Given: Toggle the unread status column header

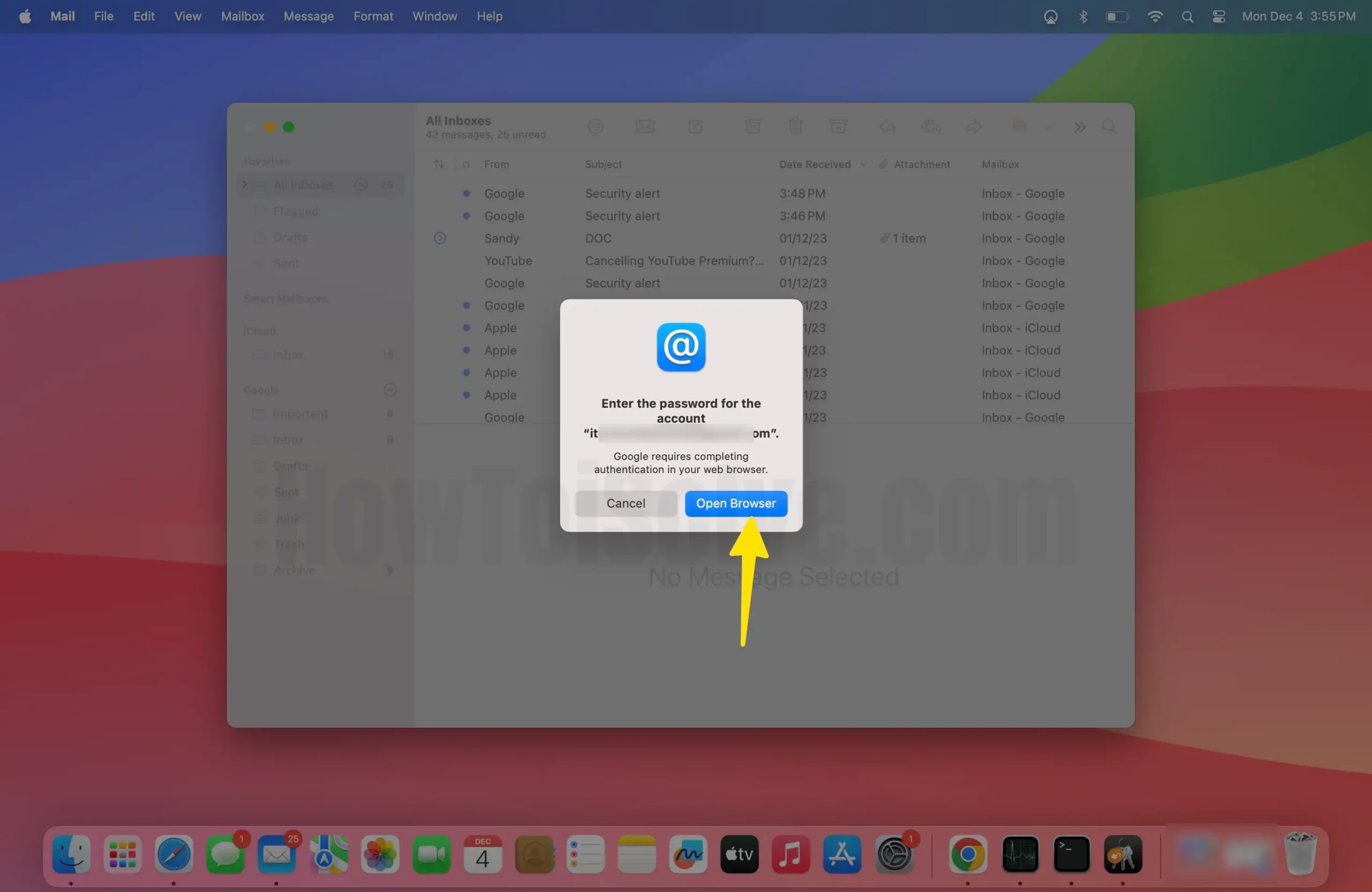Looking at the screenshot, I should coord(466,164).
